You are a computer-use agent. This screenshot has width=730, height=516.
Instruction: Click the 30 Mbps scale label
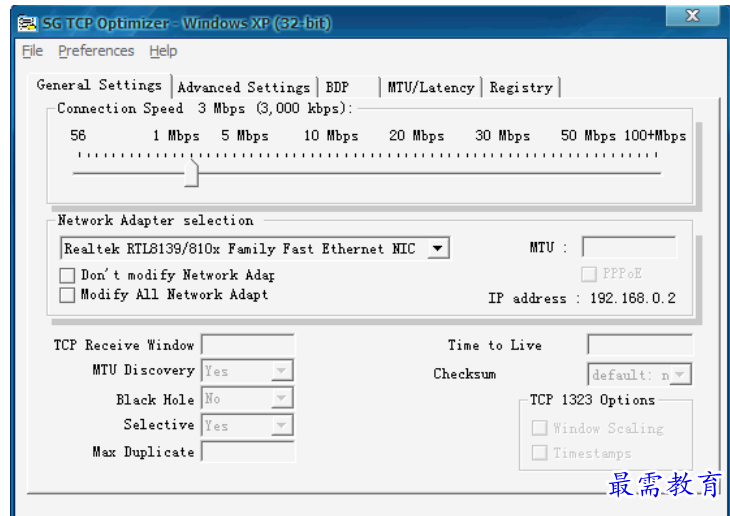tap(503, 136)
